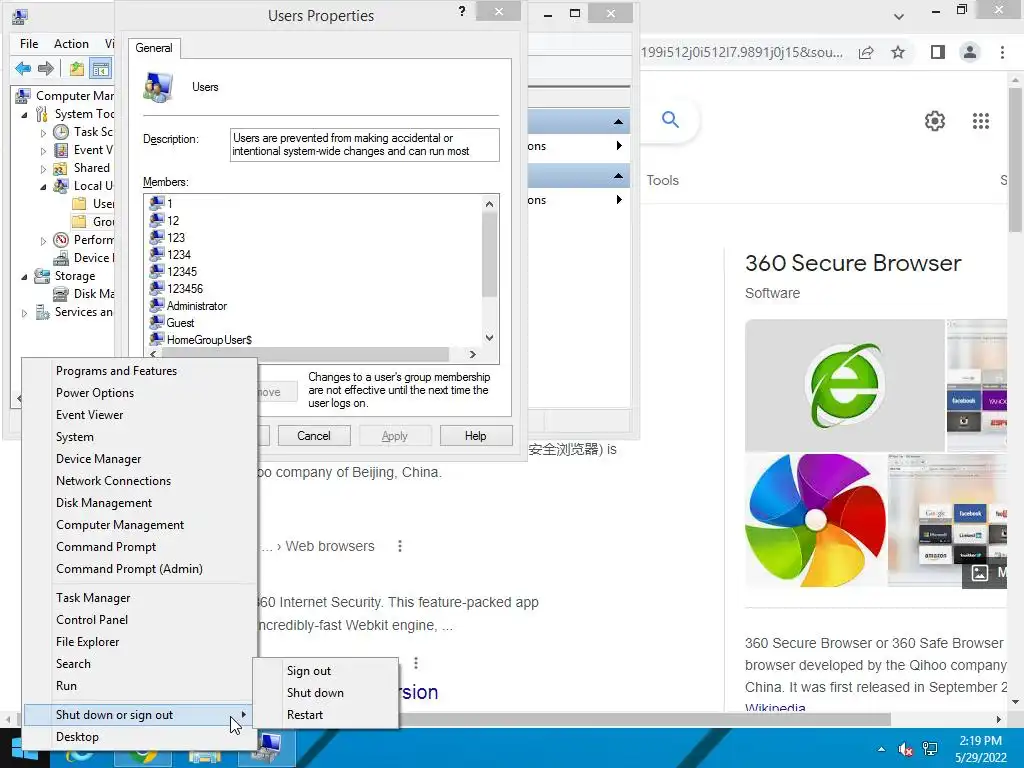Select Task Scheduler clock icon in tree
1024x768 pixels.
(x=61, y=132)
